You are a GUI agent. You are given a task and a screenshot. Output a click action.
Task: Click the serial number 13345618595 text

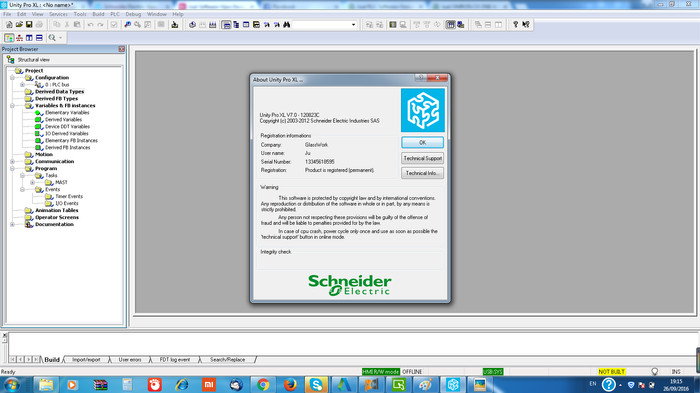320,162
